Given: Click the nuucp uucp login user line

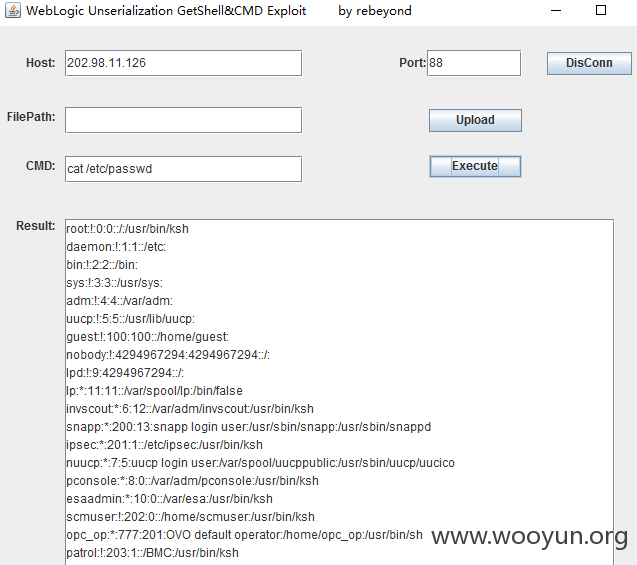Looking at the screenshot, I should tap(260, 463).
